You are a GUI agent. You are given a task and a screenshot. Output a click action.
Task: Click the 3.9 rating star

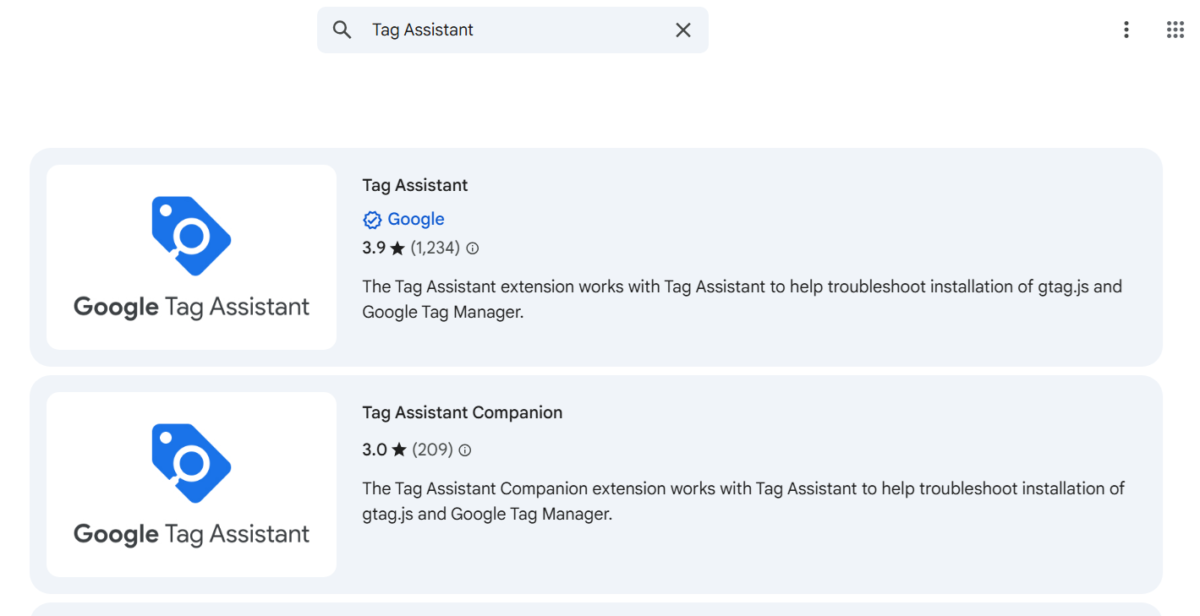tap(398, 248)
